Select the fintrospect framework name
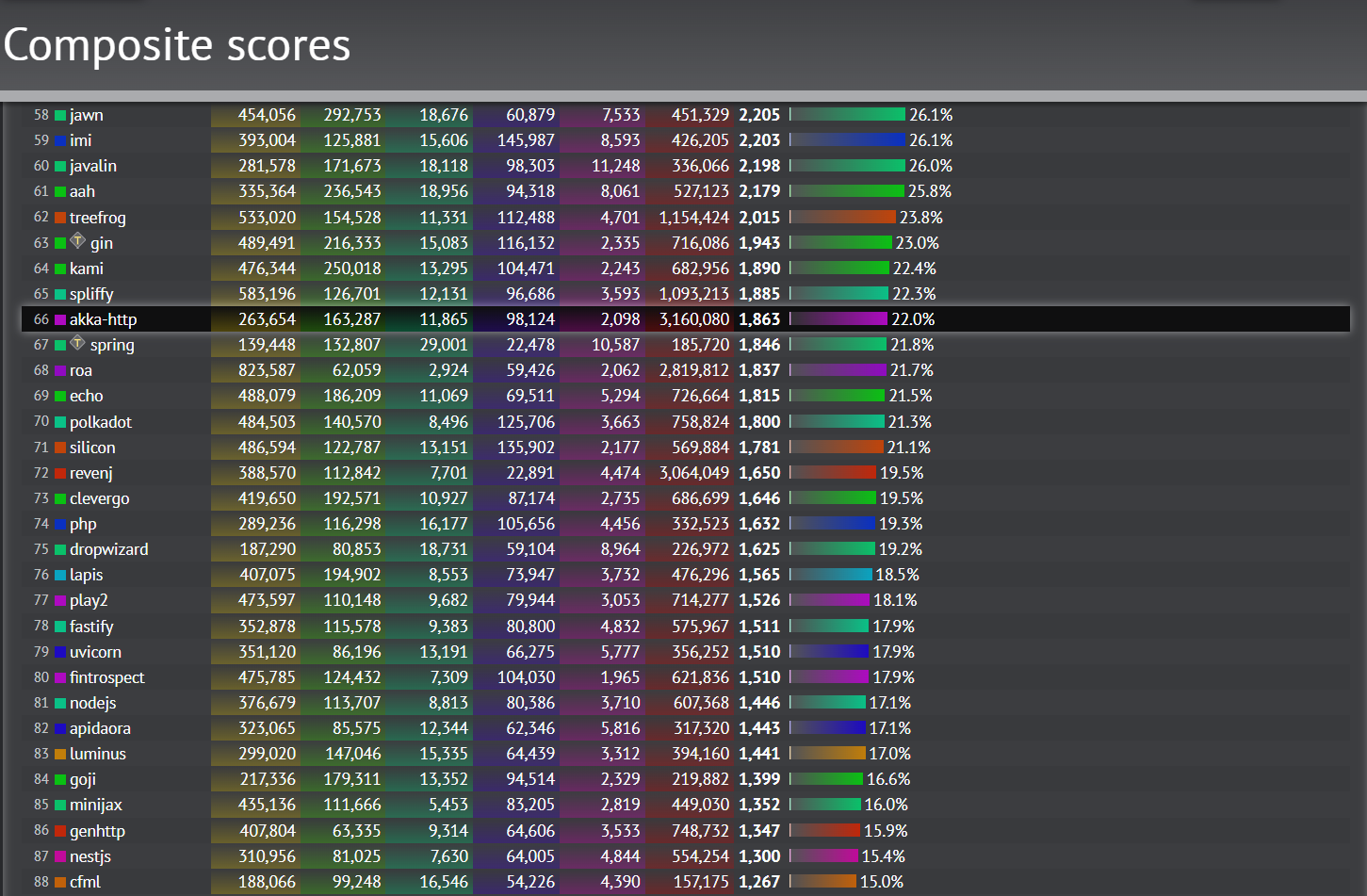The image size is (1367, 896). coord(107,677)
